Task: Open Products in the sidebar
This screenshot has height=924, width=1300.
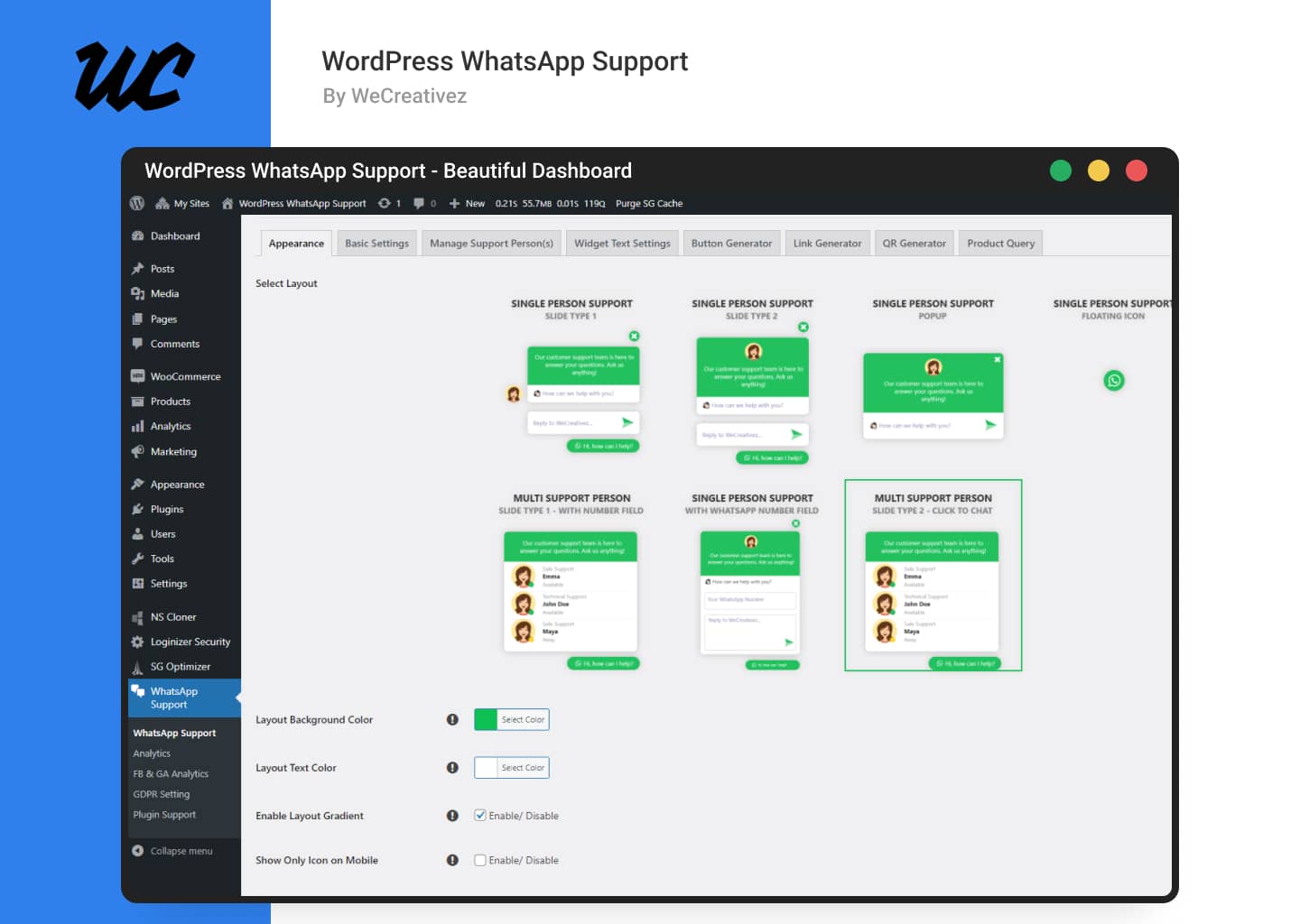Action: (171, 402)
